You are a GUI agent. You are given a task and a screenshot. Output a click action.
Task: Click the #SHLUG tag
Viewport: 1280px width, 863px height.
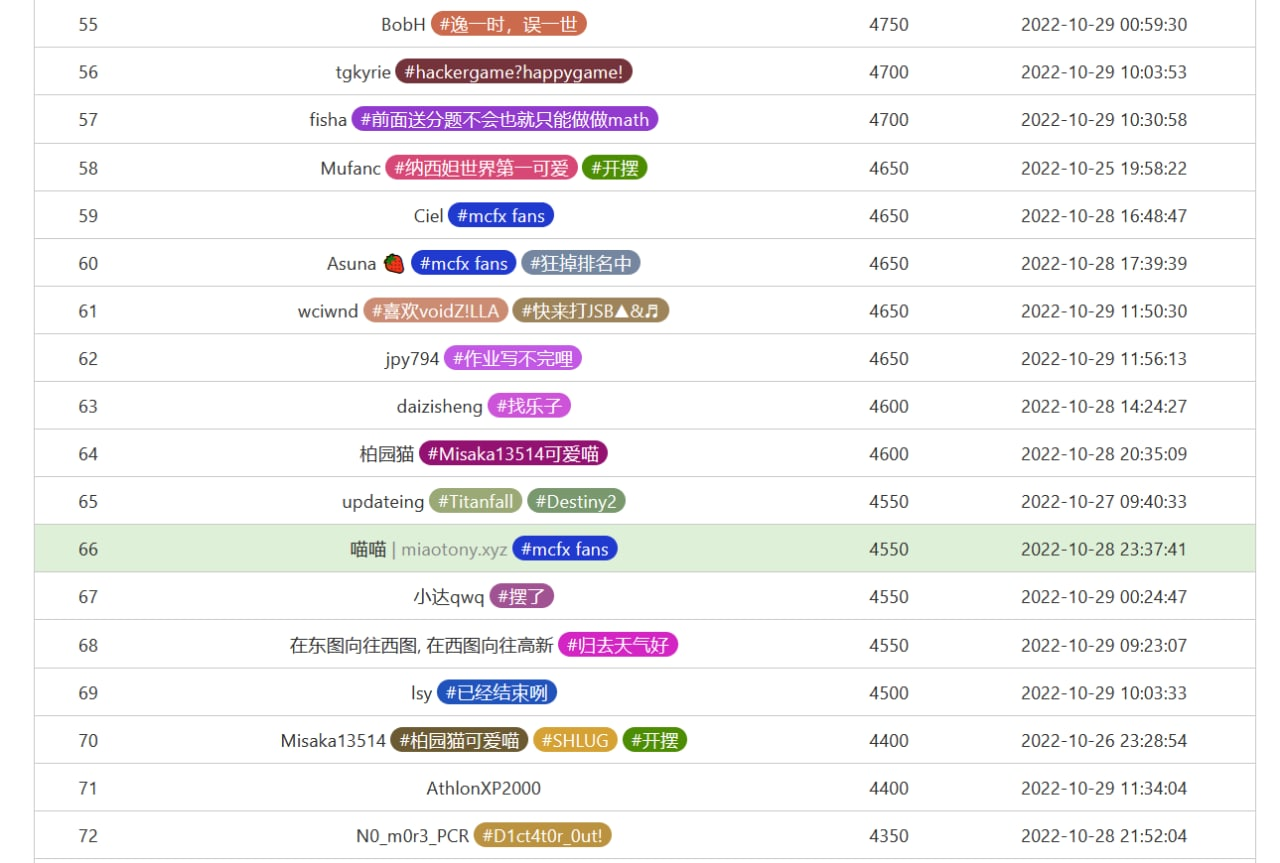point(576,741)
